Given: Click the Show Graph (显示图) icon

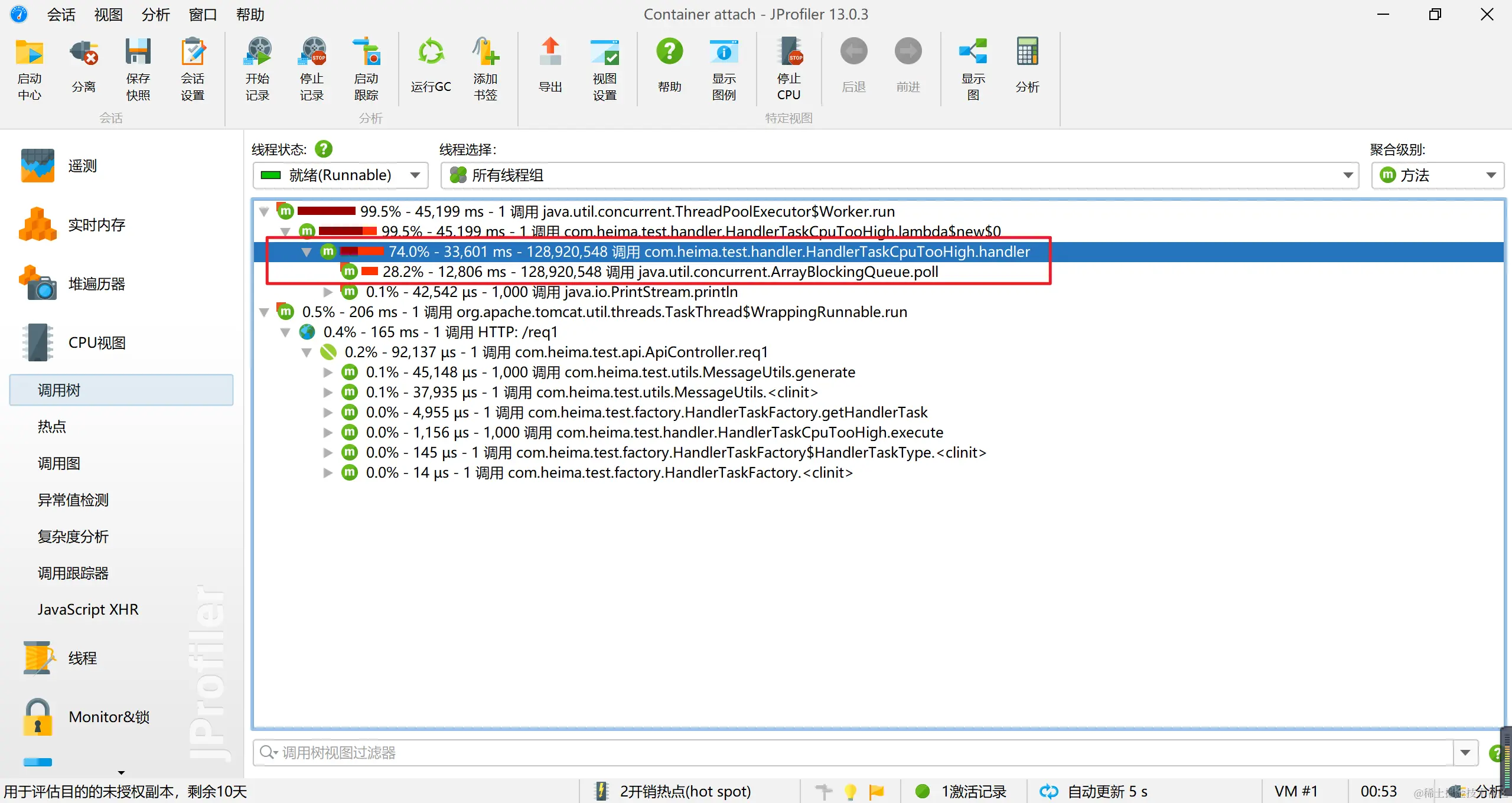Looking at the screenshot, I should pos(973,53).
